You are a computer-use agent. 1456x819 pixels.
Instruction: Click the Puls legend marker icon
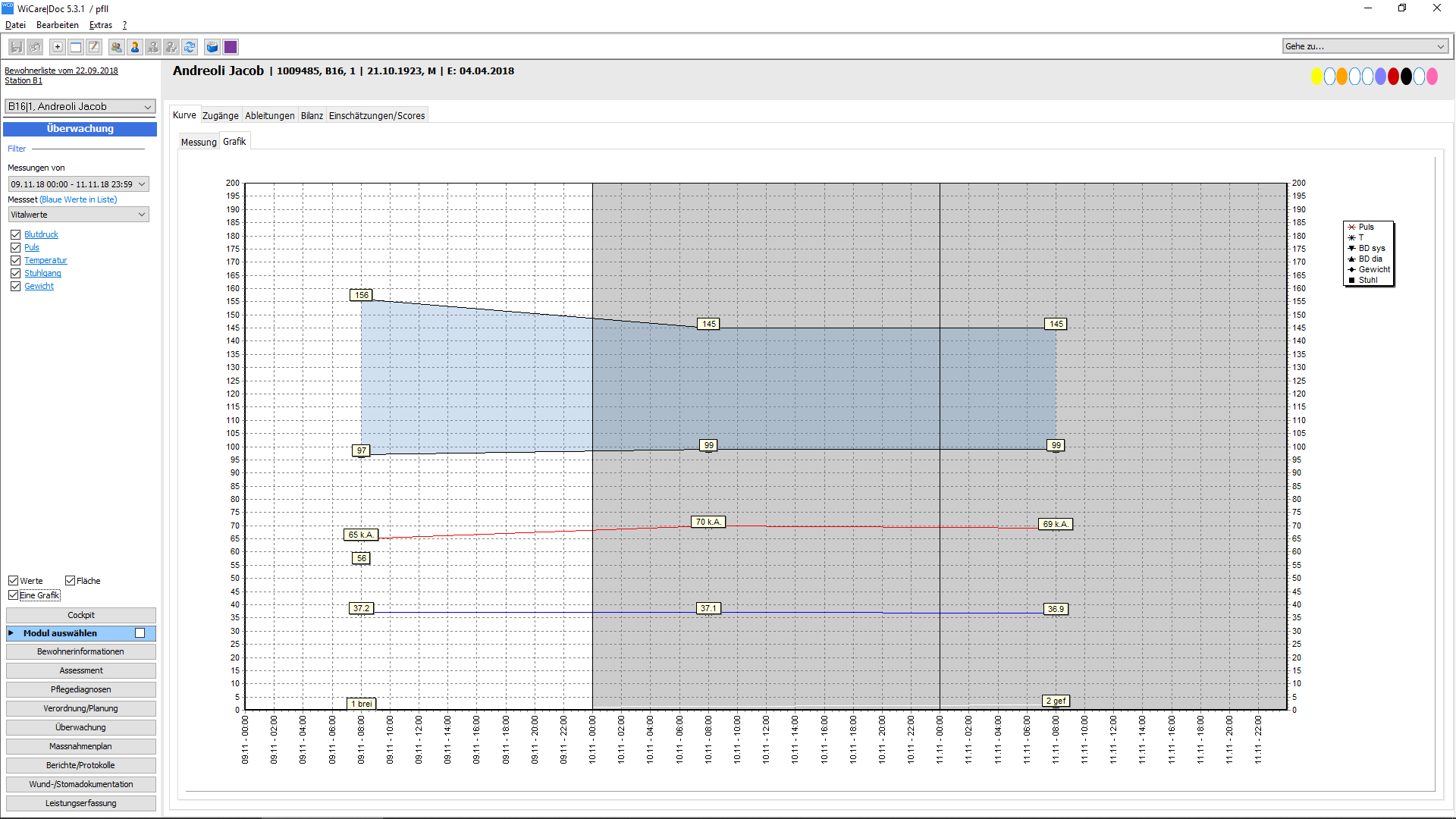click(x=1351, y=227)
